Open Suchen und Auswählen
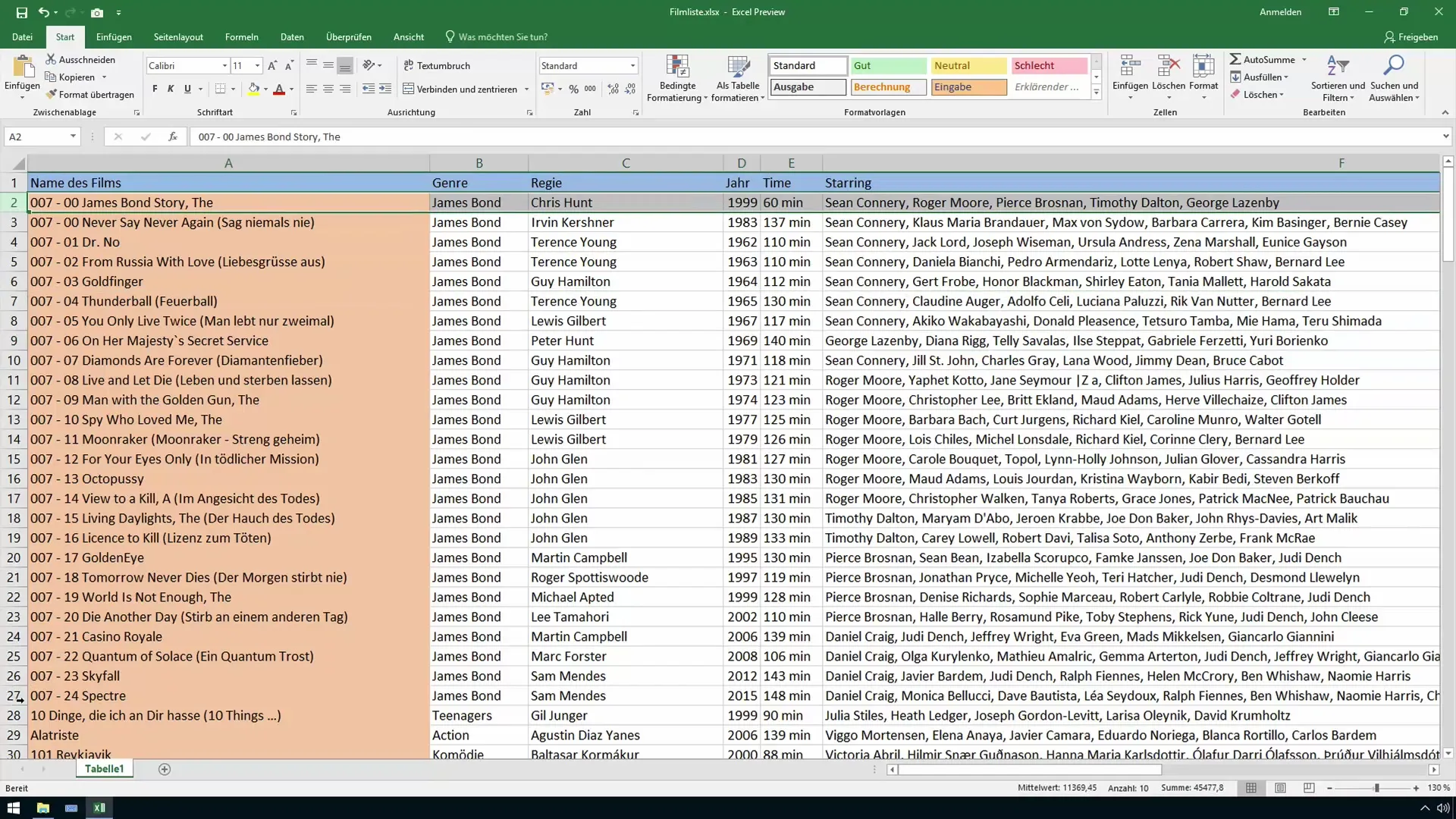1456x819 pixels. [1394, 78]
